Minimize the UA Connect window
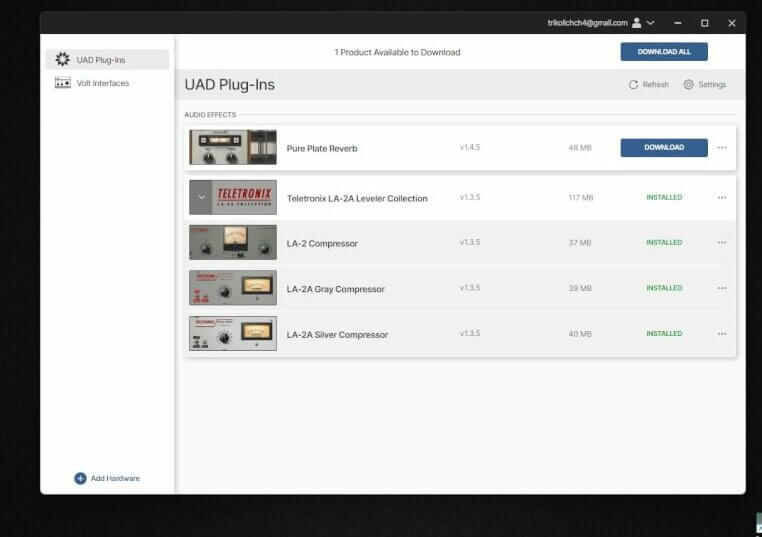 (x=677, y=23)
